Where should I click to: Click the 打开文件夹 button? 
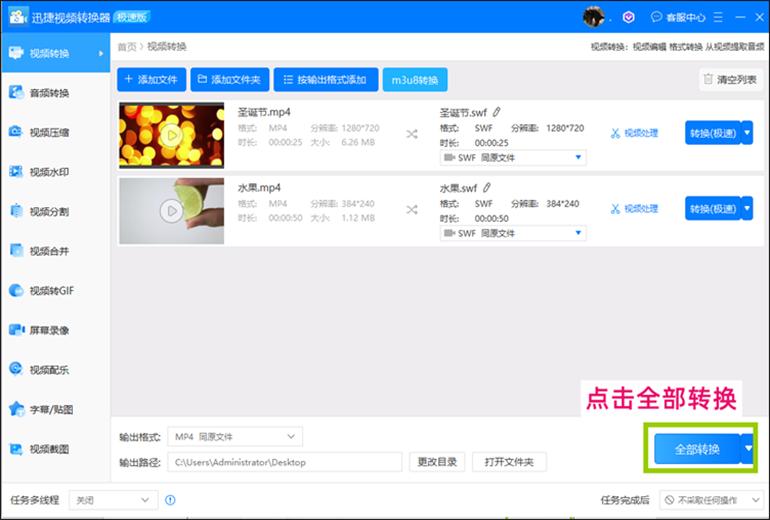coord(509,462)
